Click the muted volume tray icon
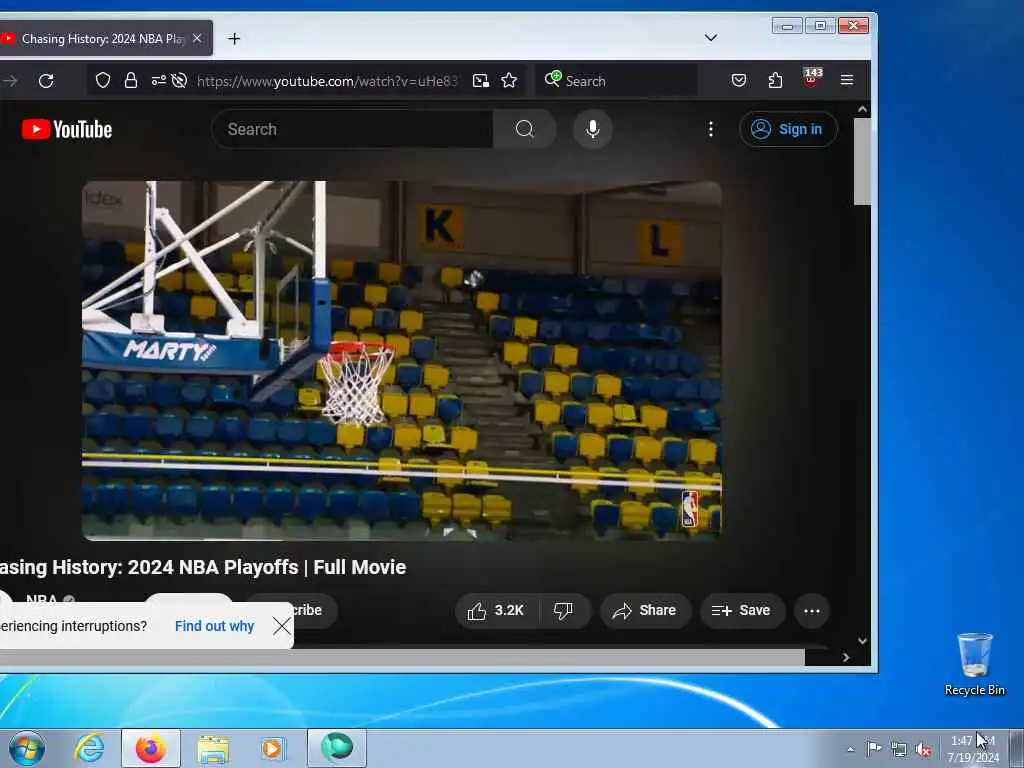Screen dimensions: 1024x768 [923, 749]
